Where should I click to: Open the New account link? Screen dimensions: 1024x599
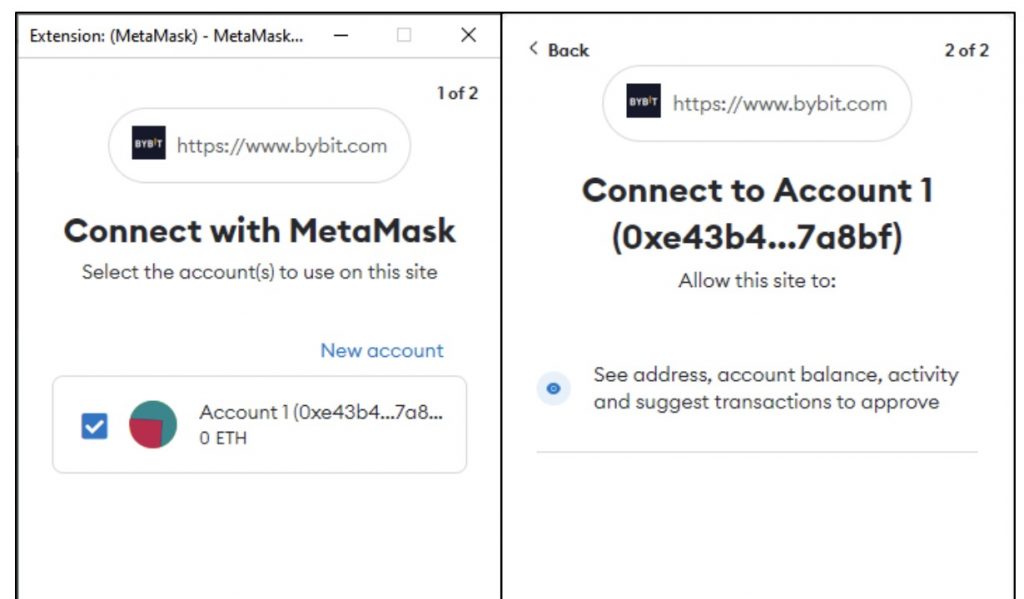382,351
